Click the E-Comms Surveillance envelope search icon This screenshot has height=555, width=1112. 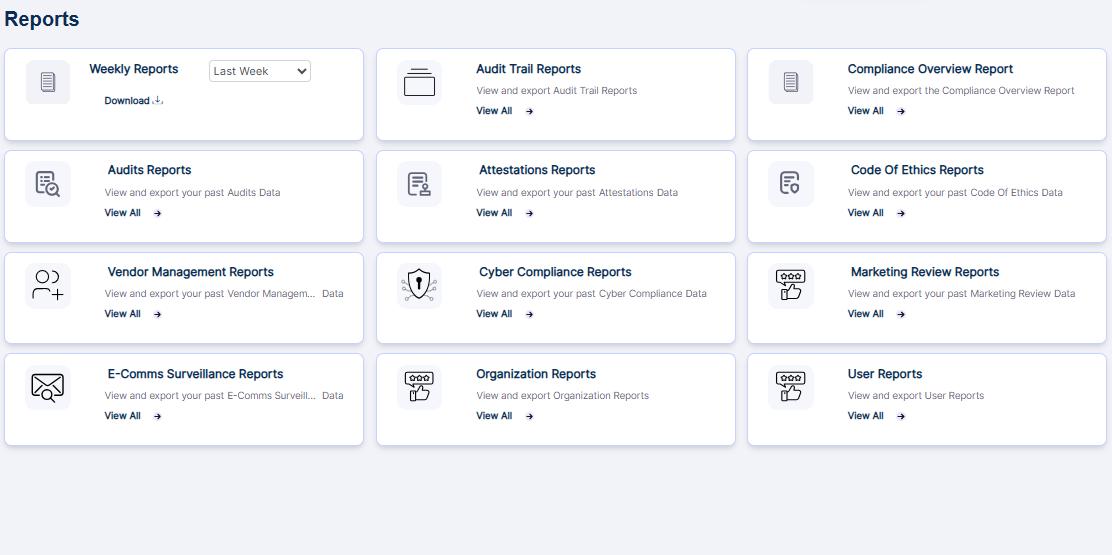pyautogui.click(x=48, y=388)
